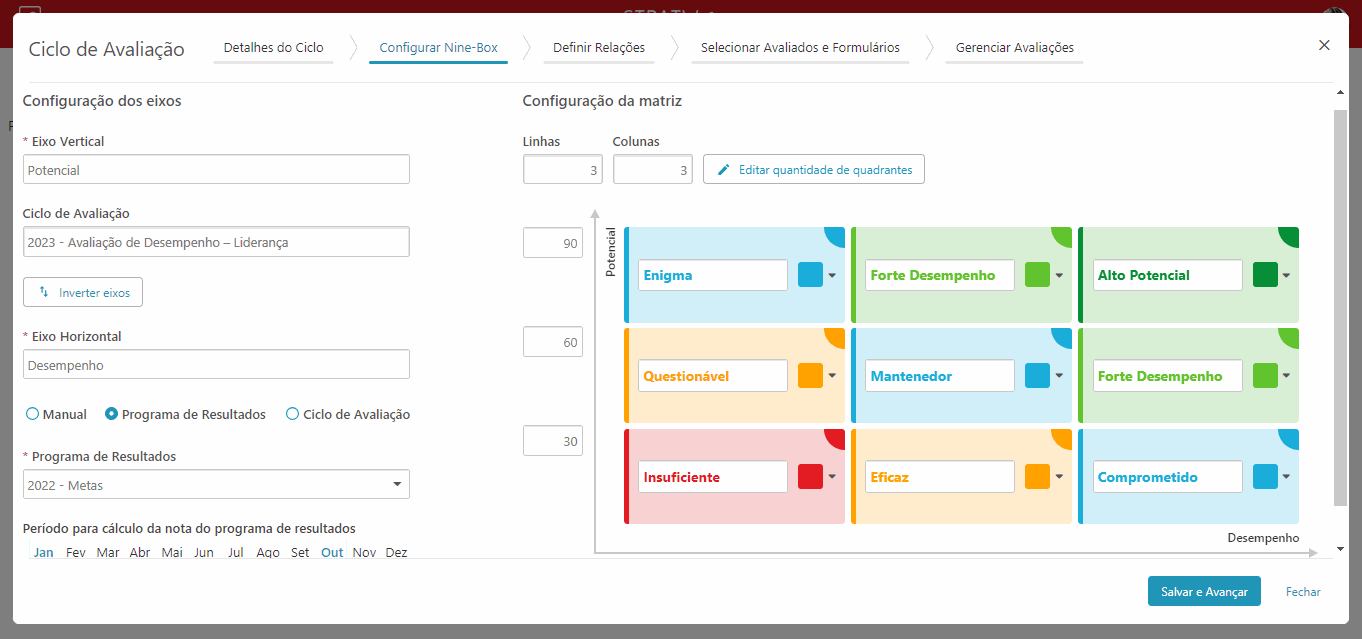Click the Fechar link
1362x639 pixels.
coord(1303,592)
